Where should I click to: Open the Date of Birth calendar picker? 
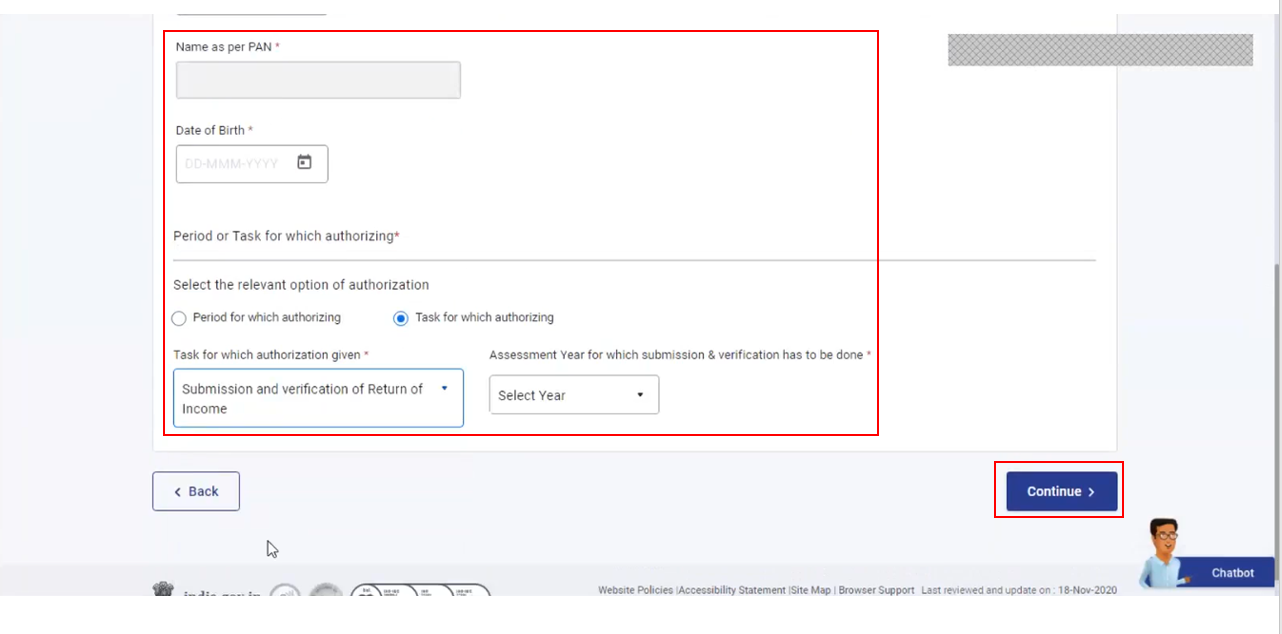point(305,163)
